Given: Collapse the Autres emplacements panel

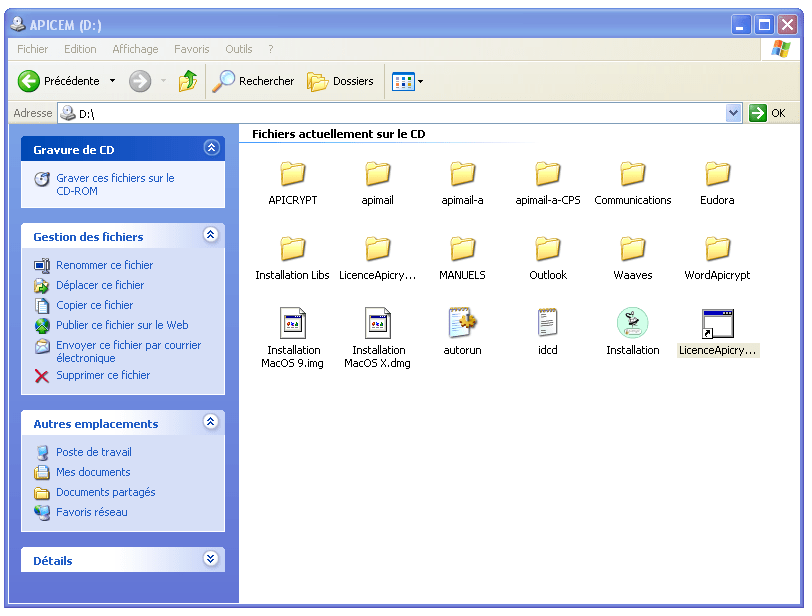Looking at the screenshot, I should click(x=211, y=422).
